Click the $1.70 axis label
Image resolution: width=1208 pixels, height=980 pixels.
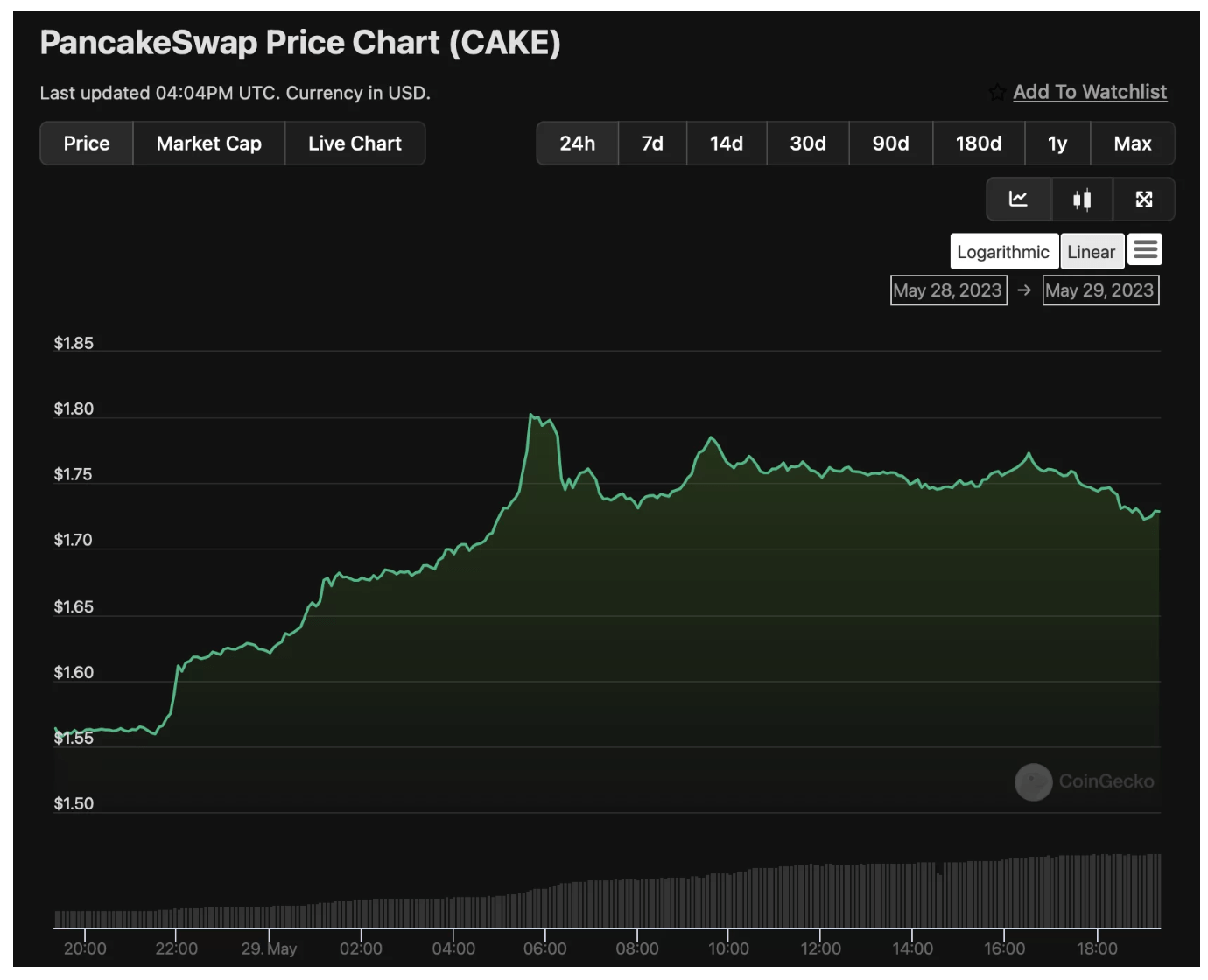click(74, 540)
